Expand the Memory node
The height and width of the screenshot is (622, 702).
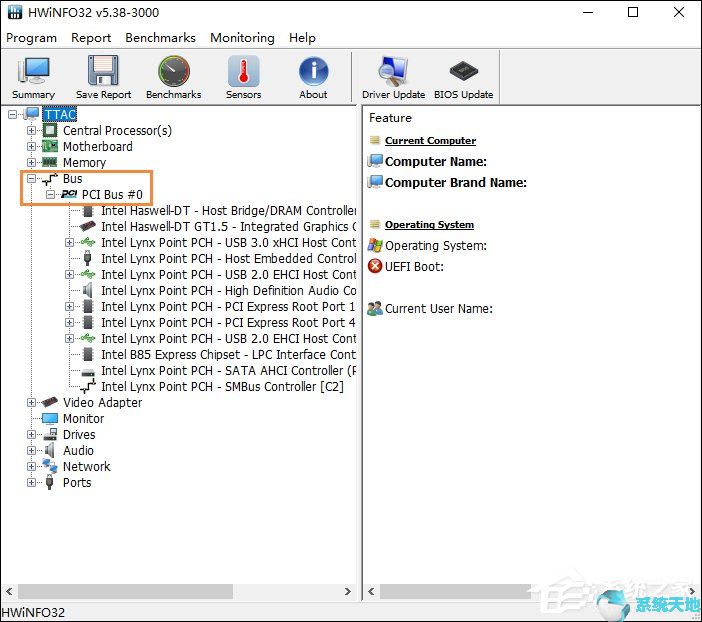coord(31,162)
